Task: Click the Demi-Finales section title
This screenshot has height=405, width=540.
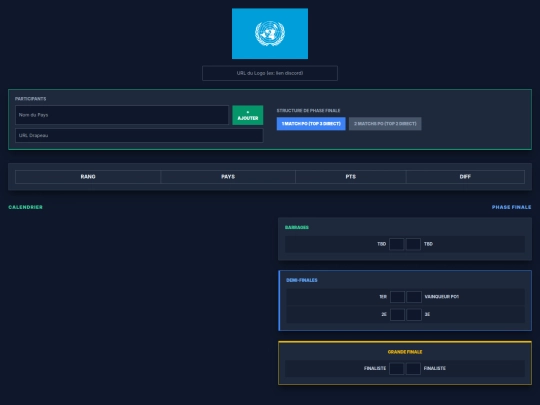Action: pyautogui.click(x=302, y=280)
